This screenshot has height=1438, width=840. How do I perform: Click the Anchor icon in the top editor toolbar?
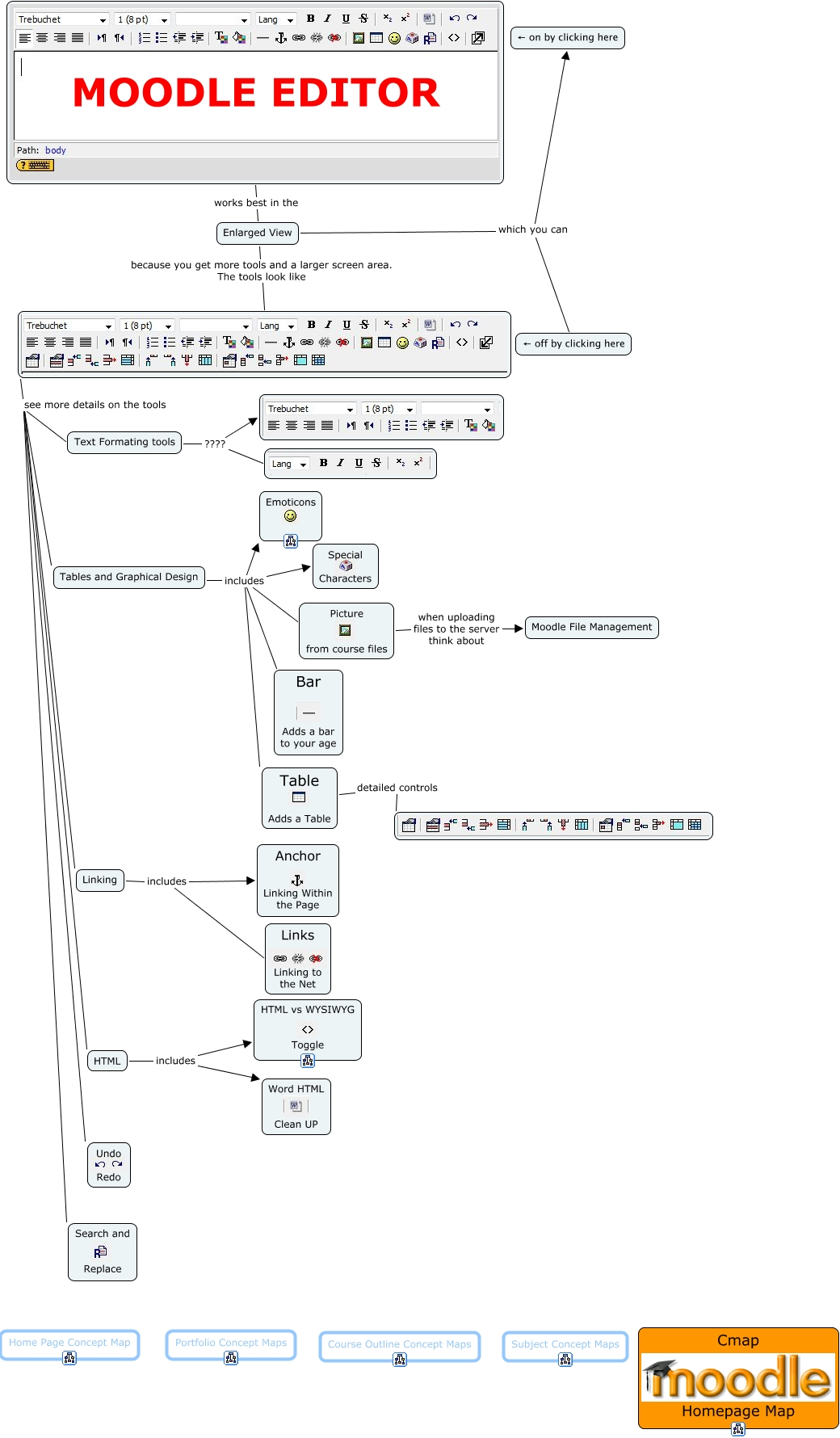pyautogui.click(x=281, y=38)
